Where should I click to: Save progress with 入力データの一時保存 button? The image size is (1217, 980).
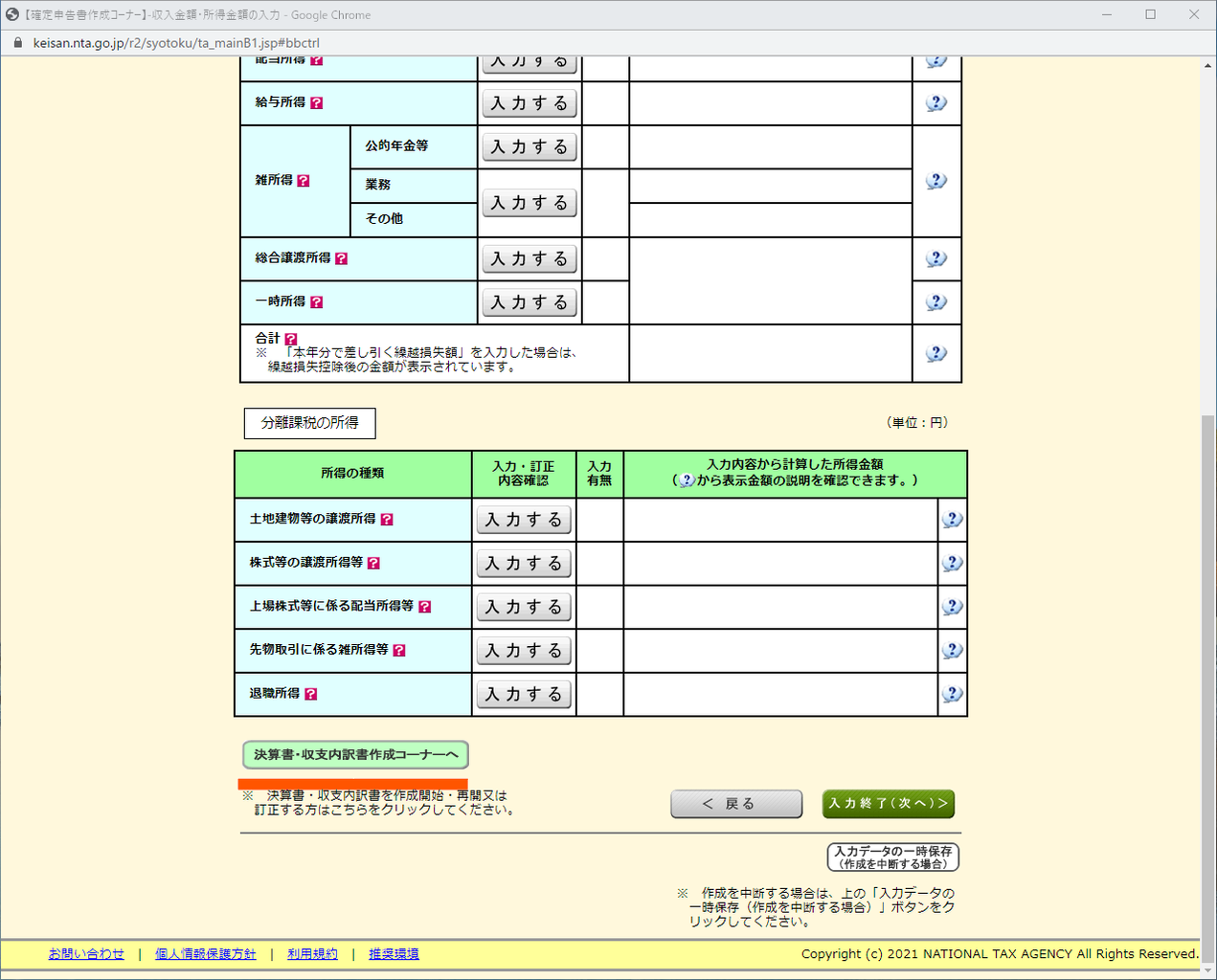click(x=893, y=857)
